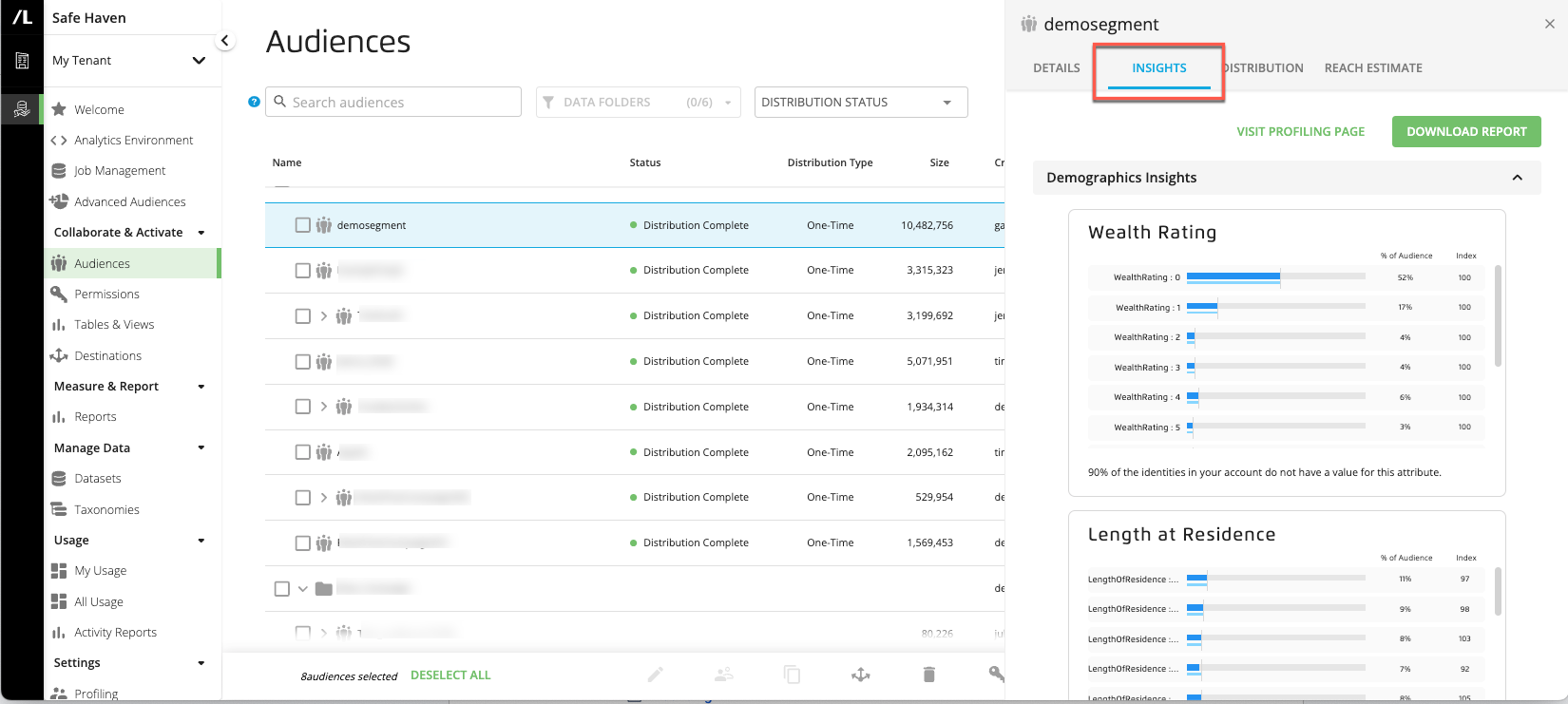This screenshot has height=704, width=1568.
Task: Click the Visit Profiling Page link
Action: point(1300,131)
